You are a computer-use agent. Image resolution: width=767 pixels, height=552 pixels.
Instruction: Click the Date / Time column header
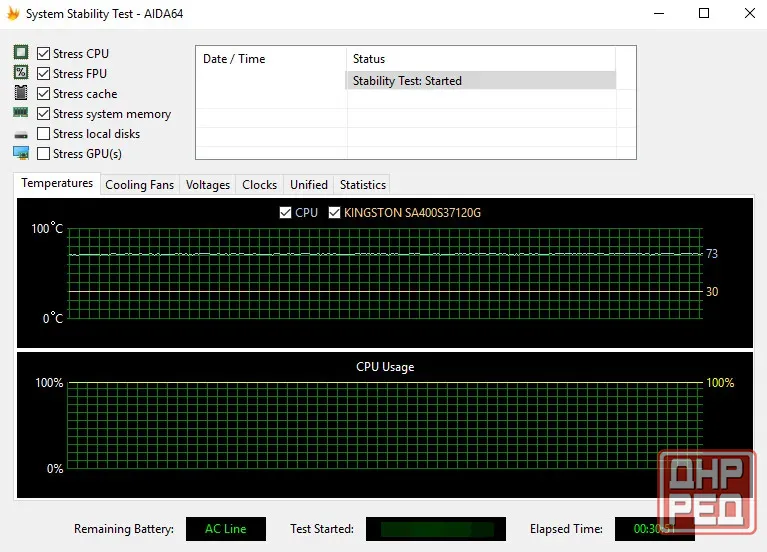271,59
